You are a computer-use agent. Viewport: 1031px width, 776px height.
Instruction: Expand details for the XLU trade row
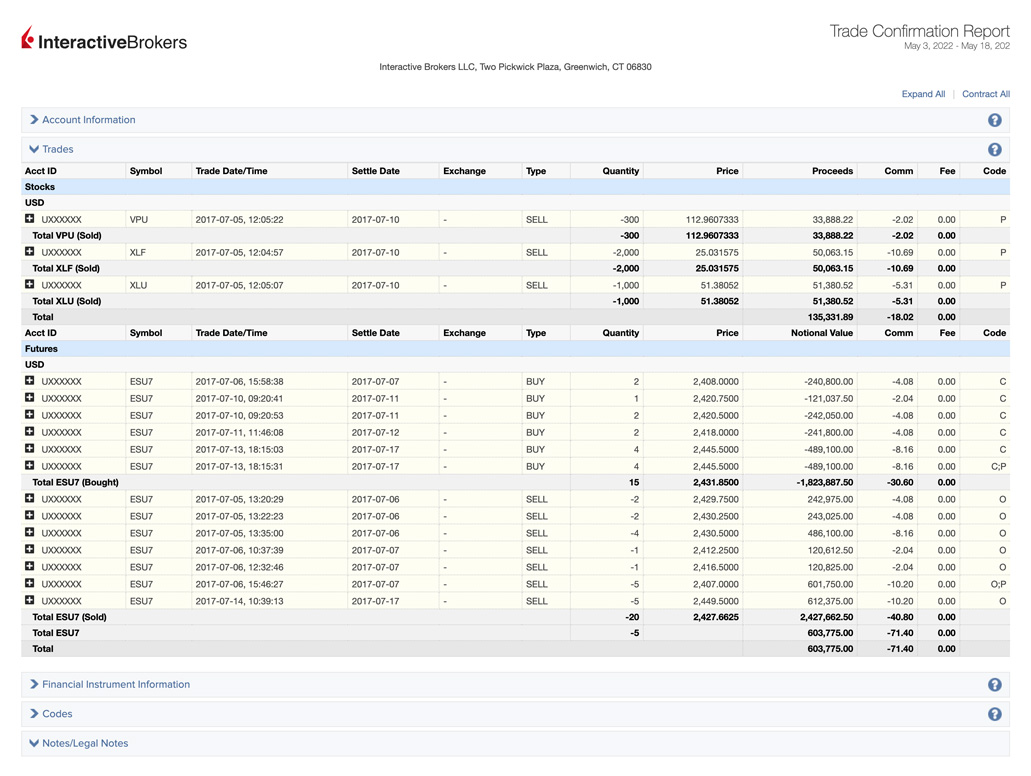click(30, 284)
